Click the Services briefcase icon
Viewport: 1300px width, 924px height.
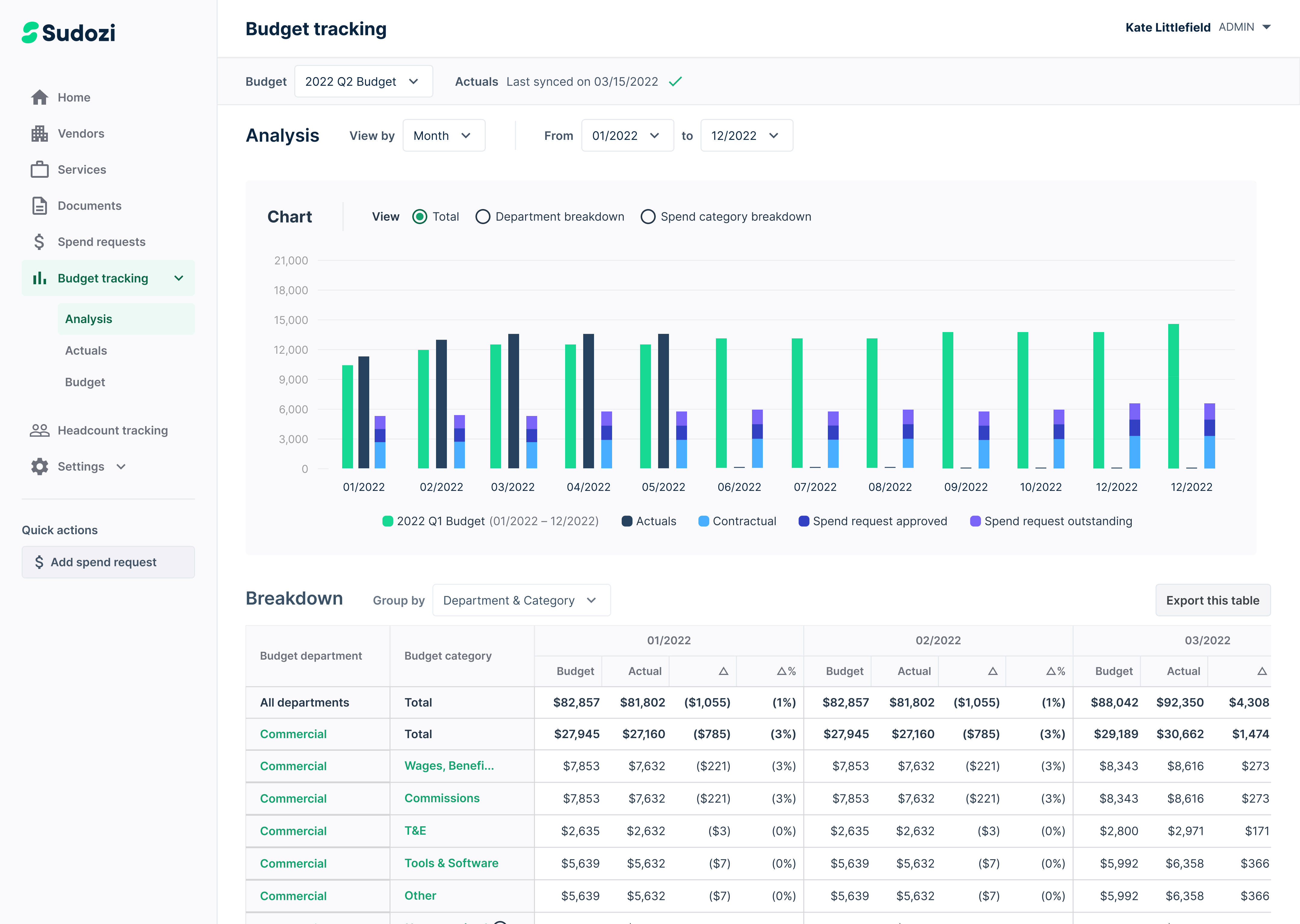pyautogui.click(x=39, y=170)
